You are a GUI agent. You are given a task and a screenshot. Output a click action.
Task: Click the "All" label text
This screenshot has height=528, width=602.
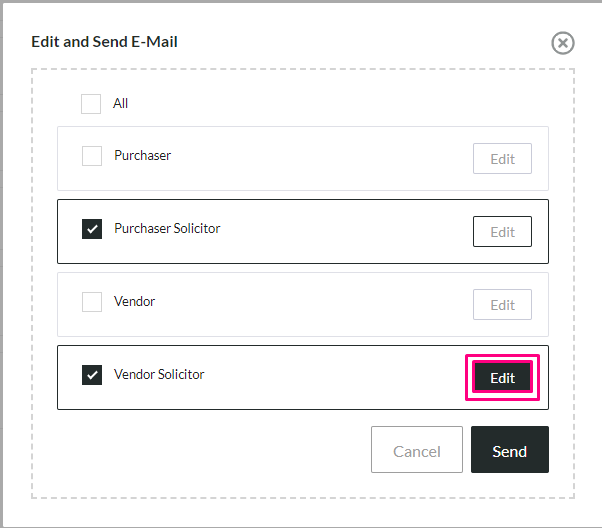(120, 103)
